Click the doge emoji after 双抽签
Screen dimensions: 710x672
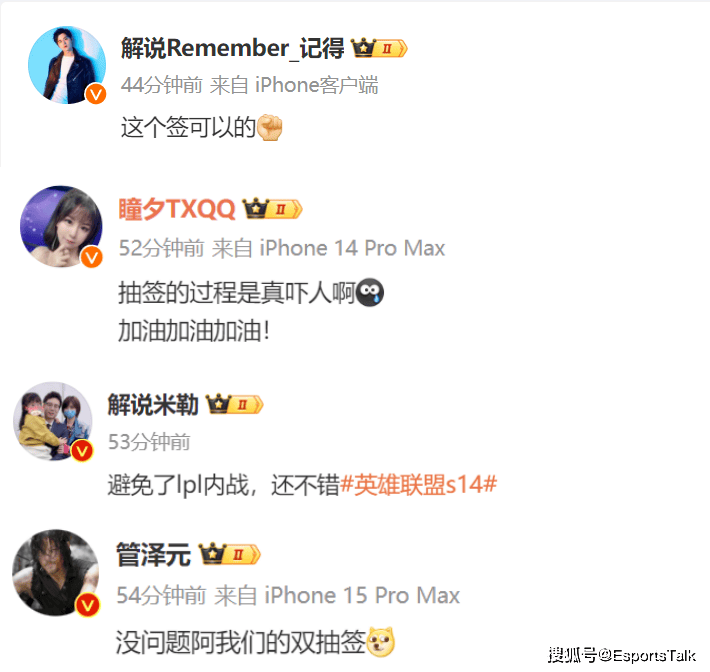coord(380,642)
